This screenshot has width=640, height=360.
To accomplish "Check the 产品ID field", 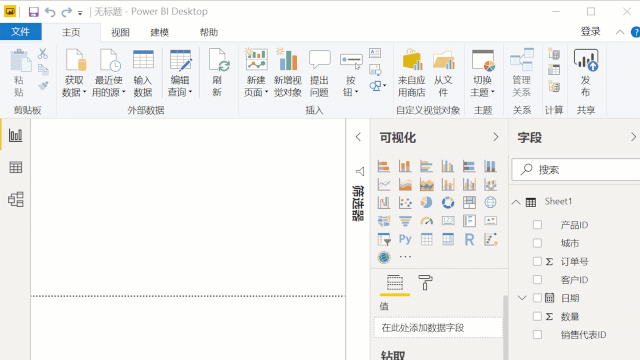I will coord(538,225).
